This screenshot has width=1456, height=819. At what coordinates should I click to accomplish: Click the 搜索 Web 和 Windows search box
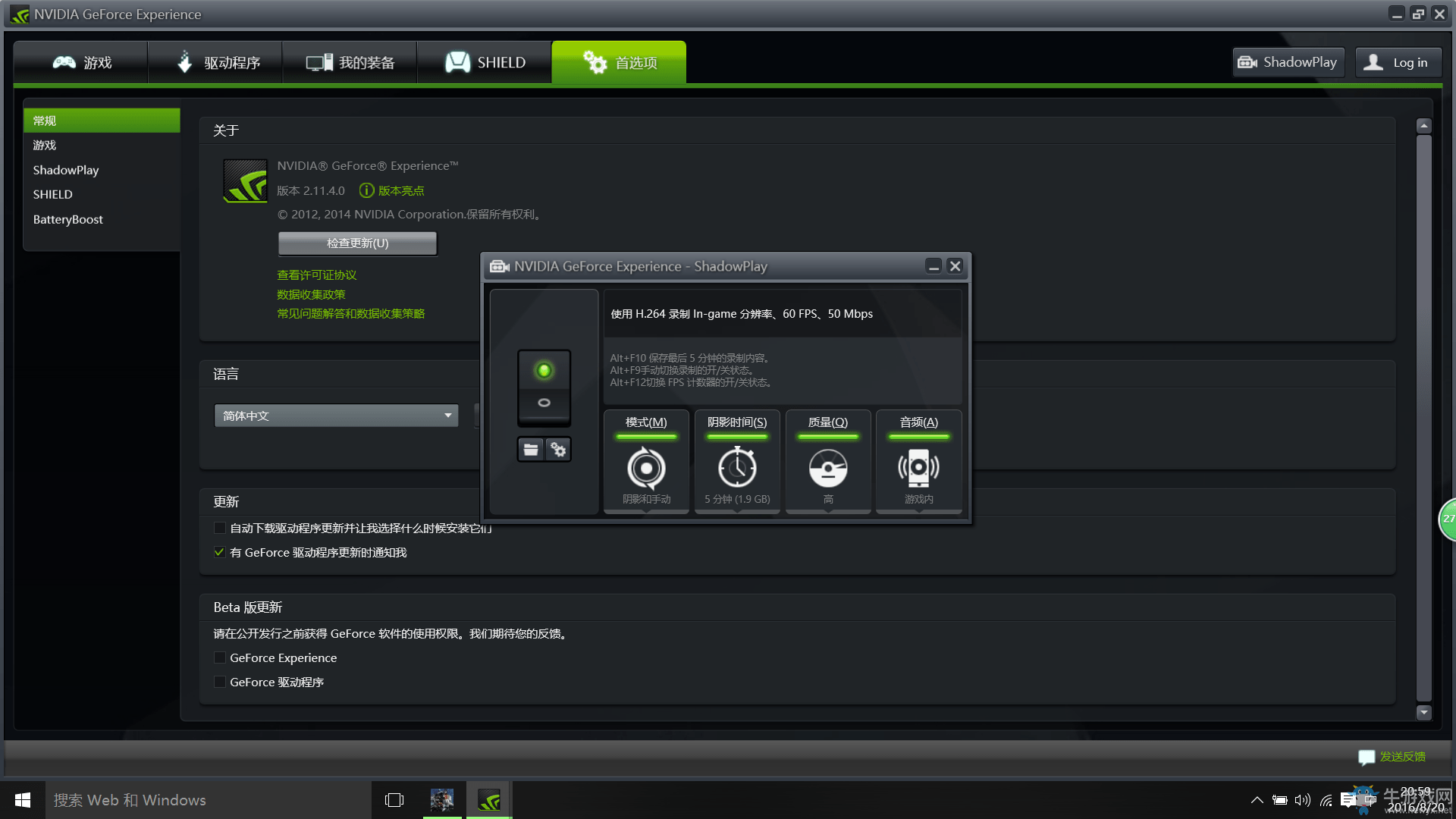(209, 800)
